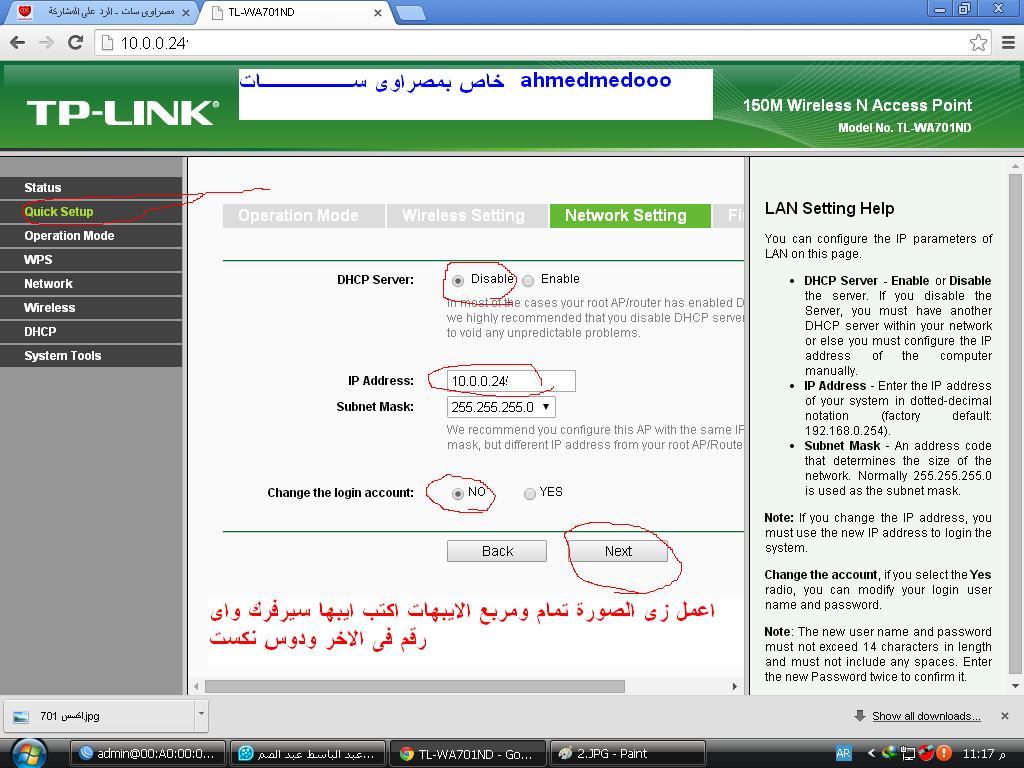Bookmark this page with the star icon
This screenshot has height=768, width=1024.
(978, 43)
